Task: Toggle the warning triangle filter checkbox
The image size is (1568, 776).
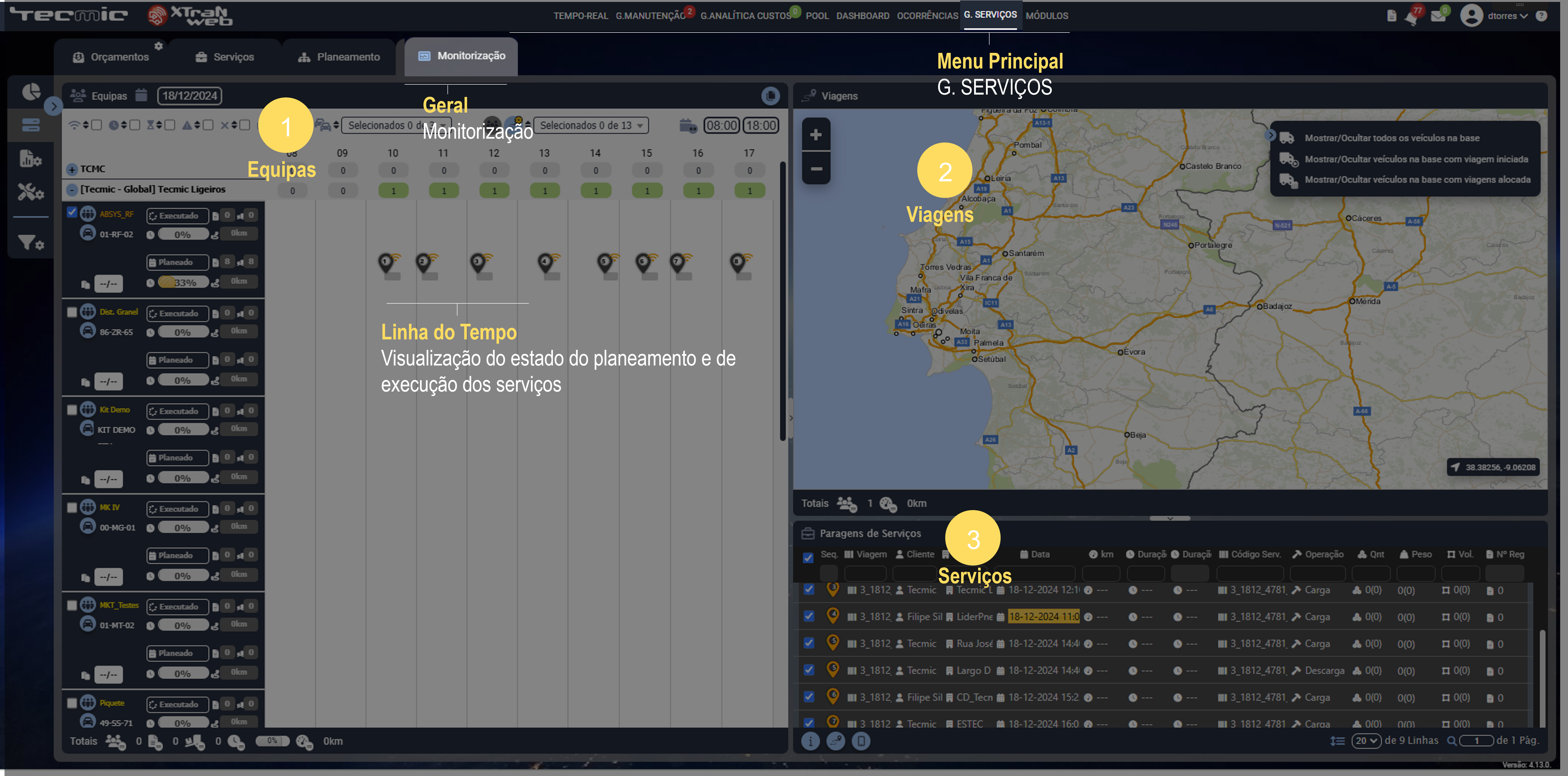Action: tap(208, 125)
